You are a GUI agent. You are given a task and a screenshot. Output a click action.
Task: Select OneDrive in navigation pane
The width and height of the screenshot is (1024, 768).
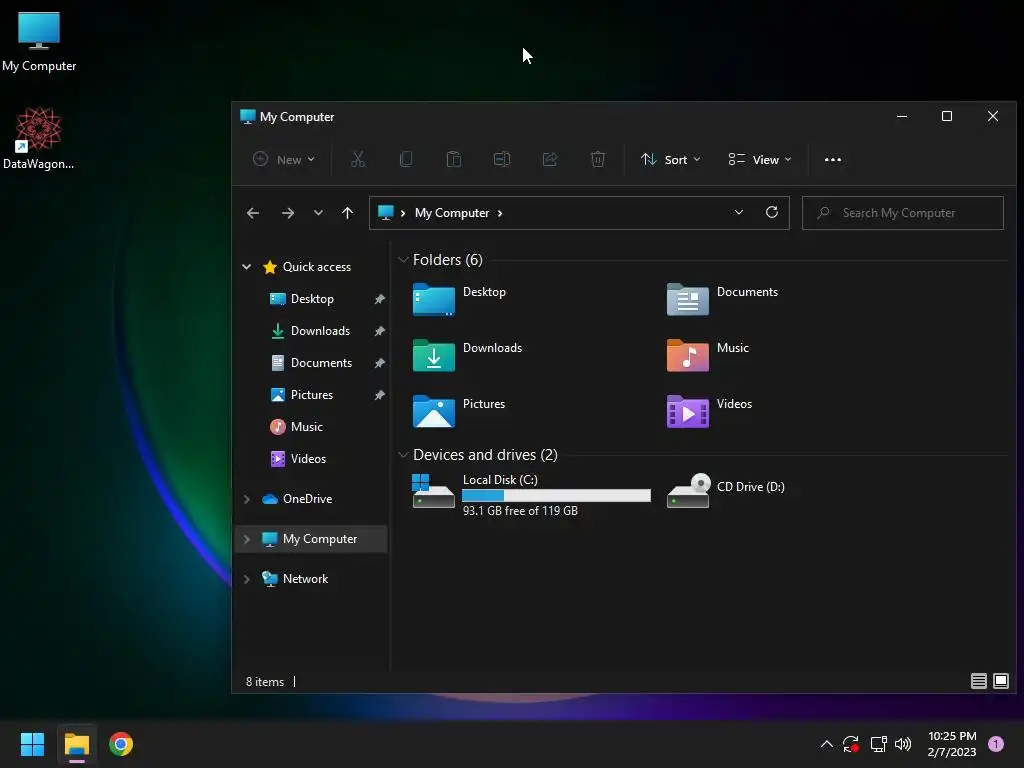coord(307,498)
